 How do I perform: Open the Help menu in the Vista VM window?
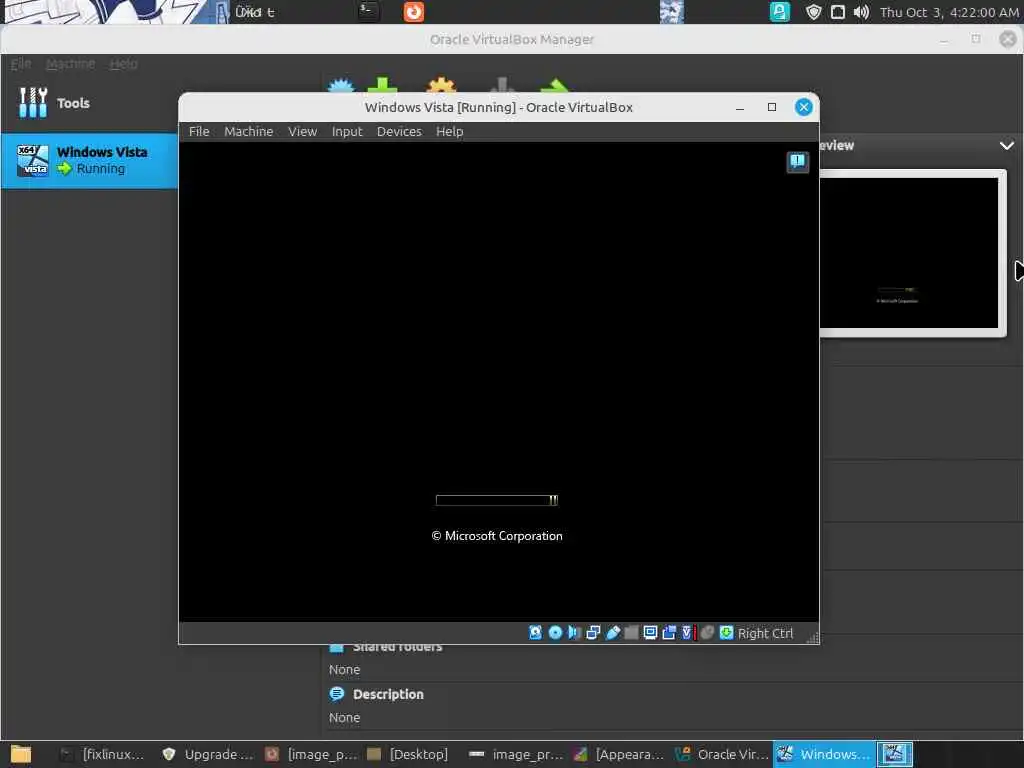(x=450, y=131)
